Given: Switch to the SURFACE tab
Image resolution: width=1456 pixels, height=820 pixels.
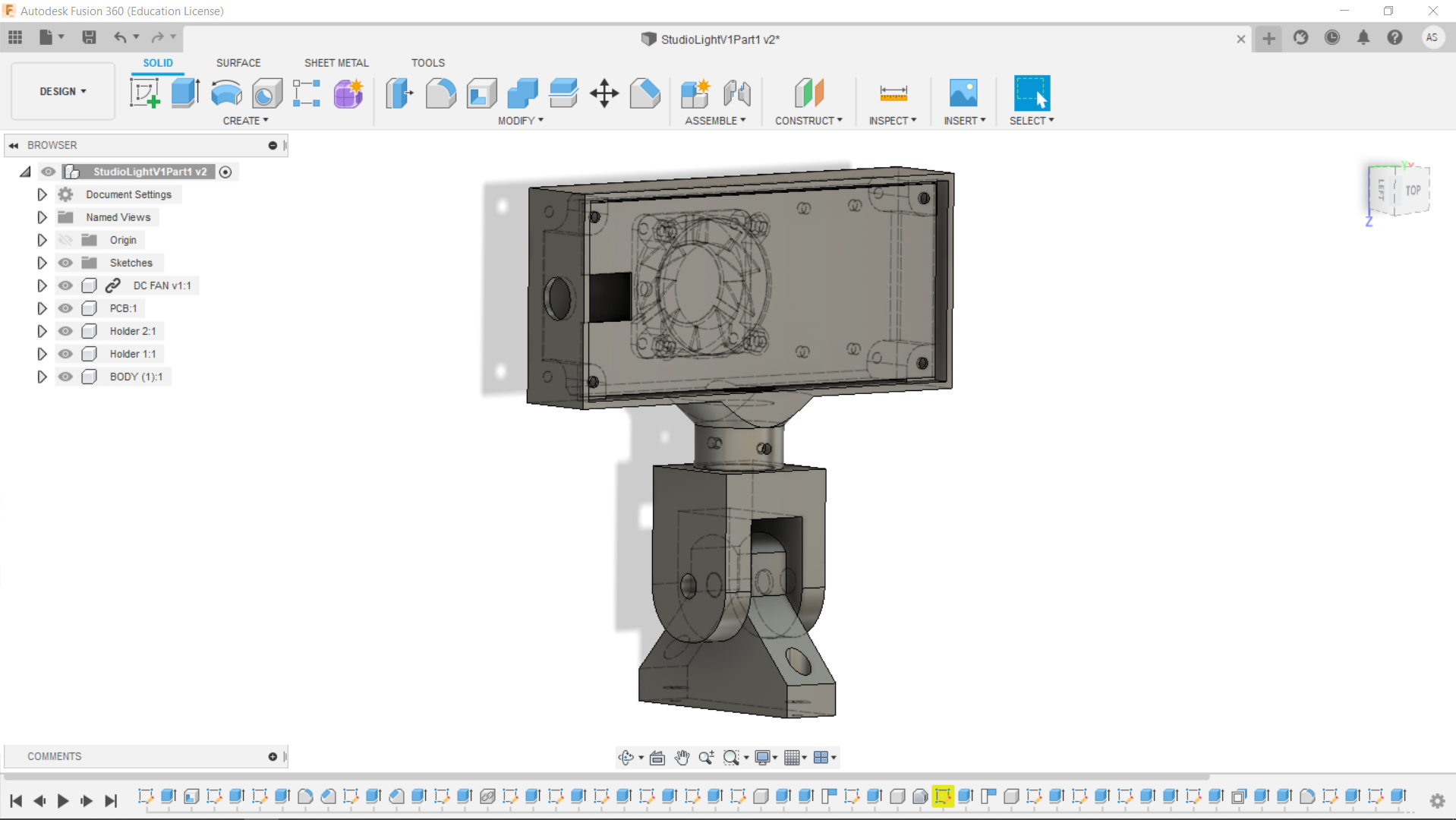Looking at the screenshot, I should pyautogui.click(x=238, y=63).
